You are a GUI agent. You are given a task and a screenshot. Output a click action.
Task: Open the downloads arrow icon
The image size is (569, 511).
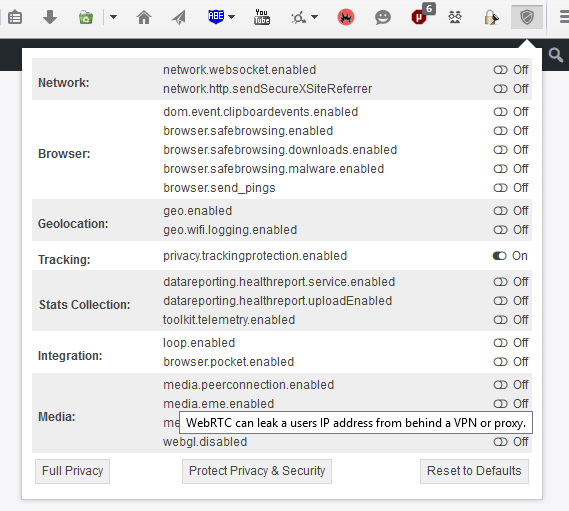tap(50, 17)
